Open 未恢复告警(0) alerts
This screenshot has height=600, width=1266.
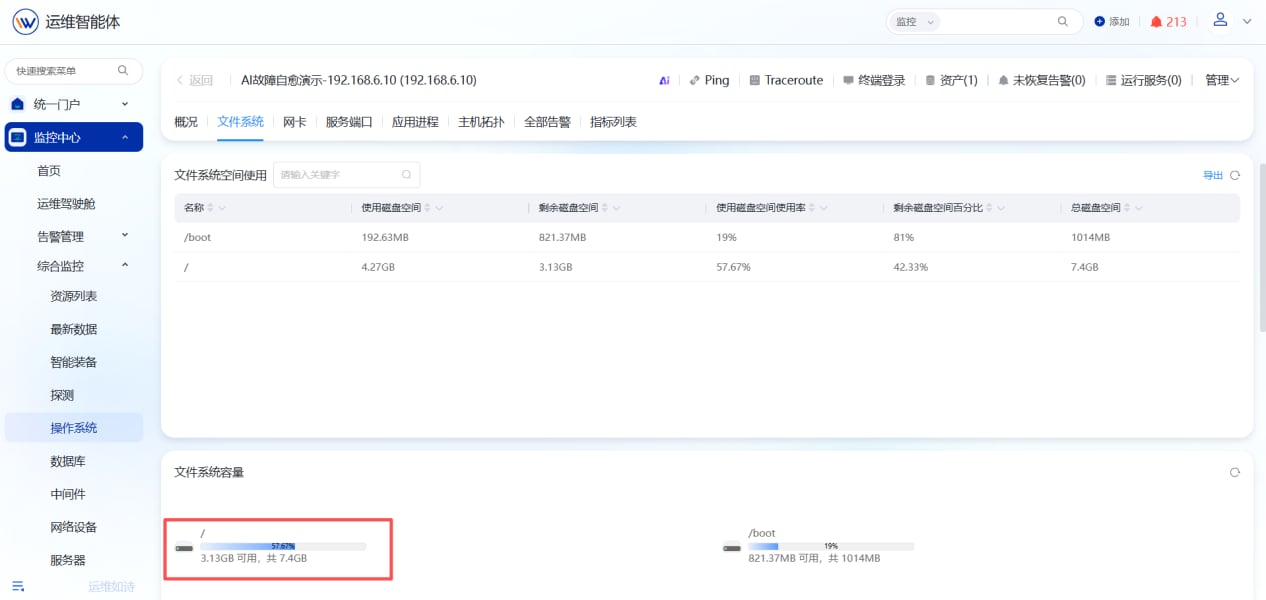click(1041, 80)
